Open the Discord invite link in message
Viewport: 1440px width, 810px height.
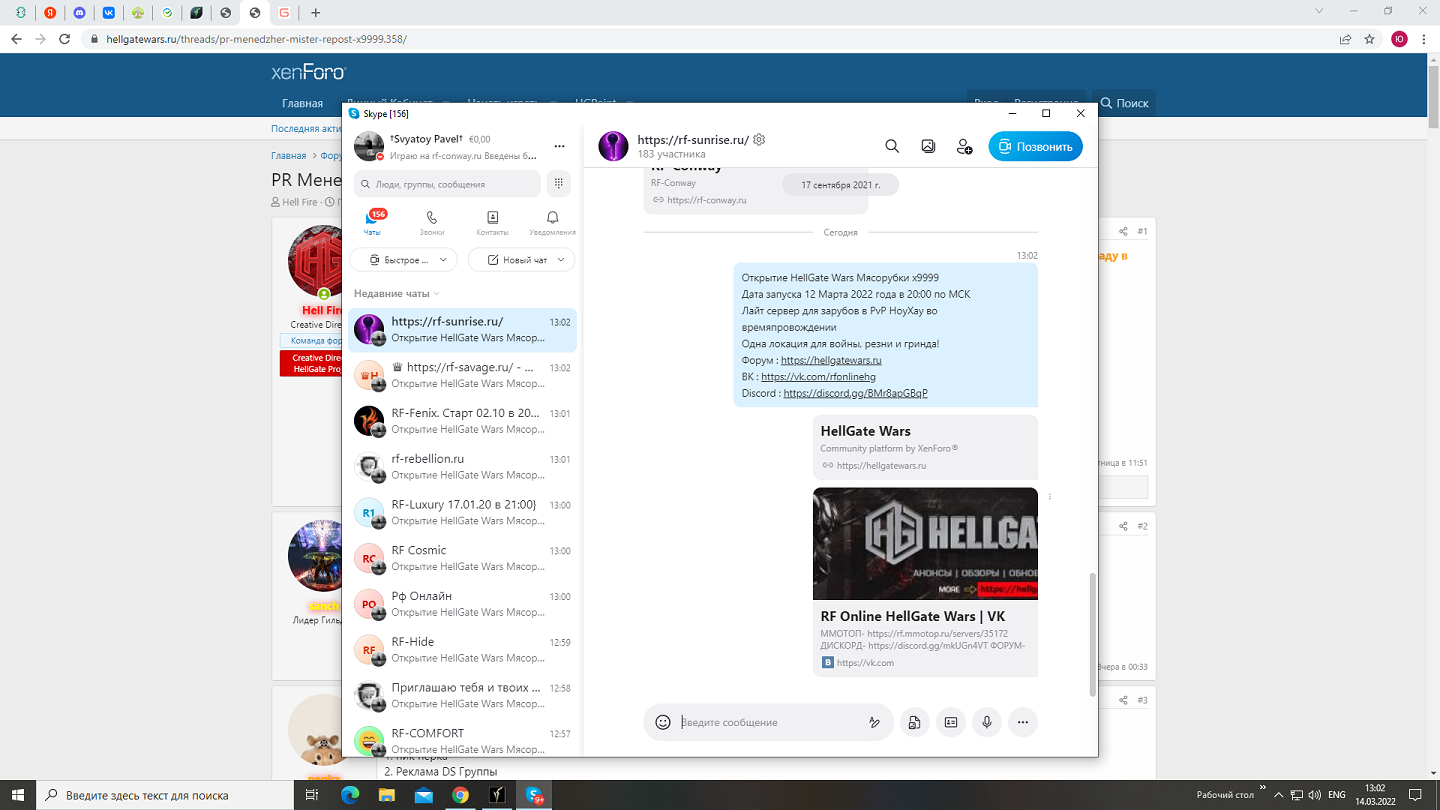tap(855, 393)
